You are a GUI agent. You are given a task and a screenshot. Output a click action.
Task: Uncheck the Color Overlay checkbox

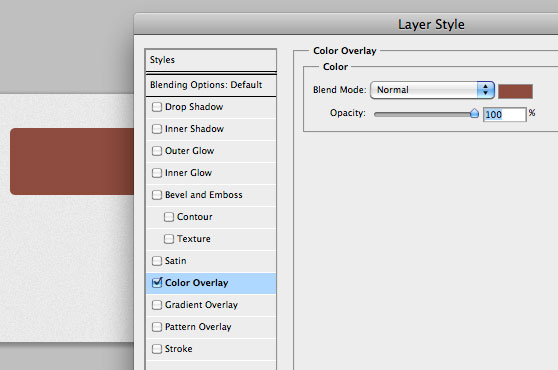(157, 283)
